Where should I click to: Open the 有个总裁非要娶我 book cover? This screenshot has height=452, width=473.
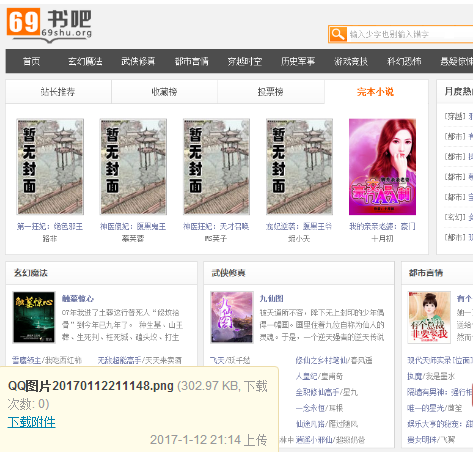(429, 317)
